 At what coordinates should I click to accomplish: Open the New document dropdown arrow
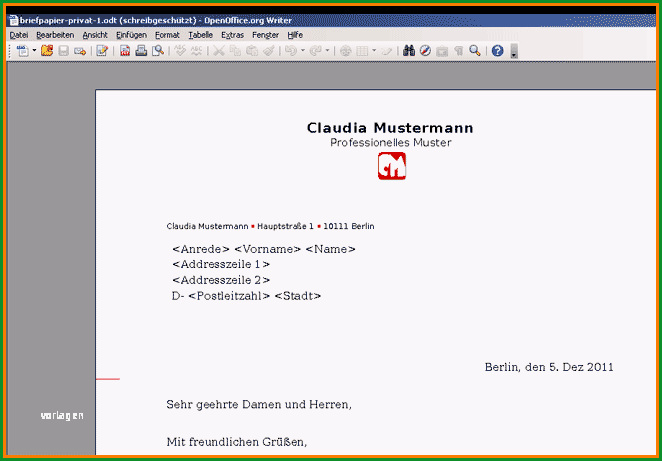[x=34, y=51]
